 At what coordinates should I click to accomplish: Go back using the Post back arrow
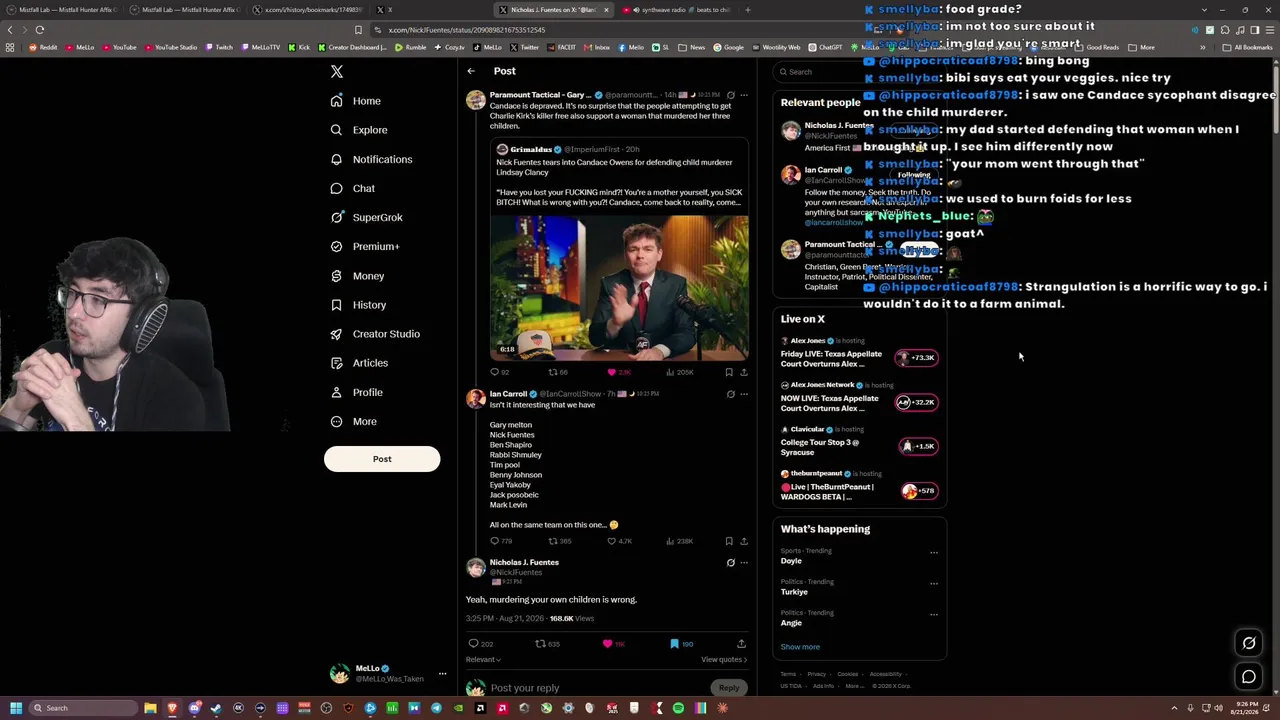point(471,71)
